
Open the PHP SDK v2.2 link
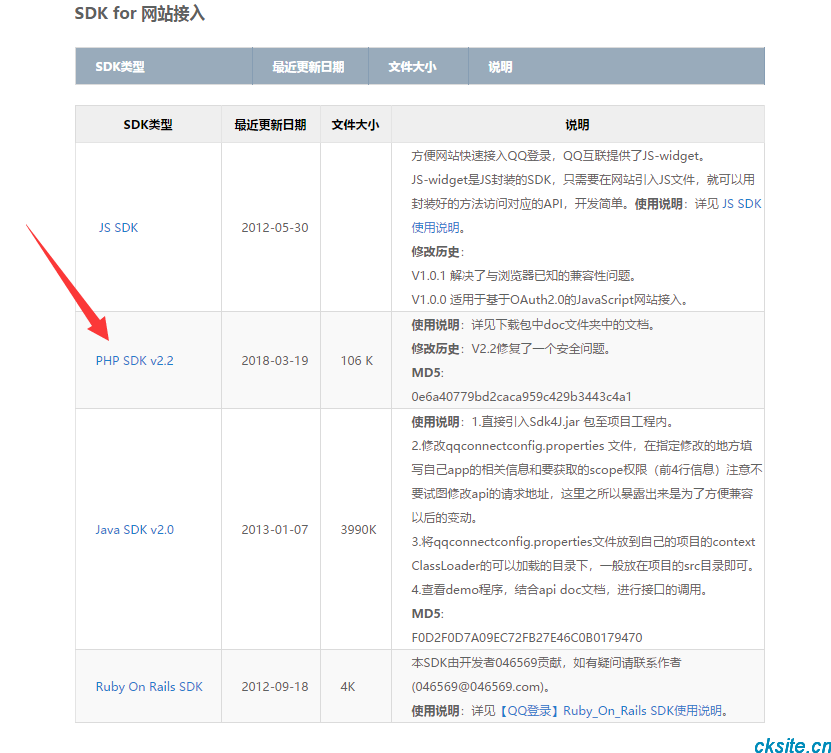click(x=135, y=361)
